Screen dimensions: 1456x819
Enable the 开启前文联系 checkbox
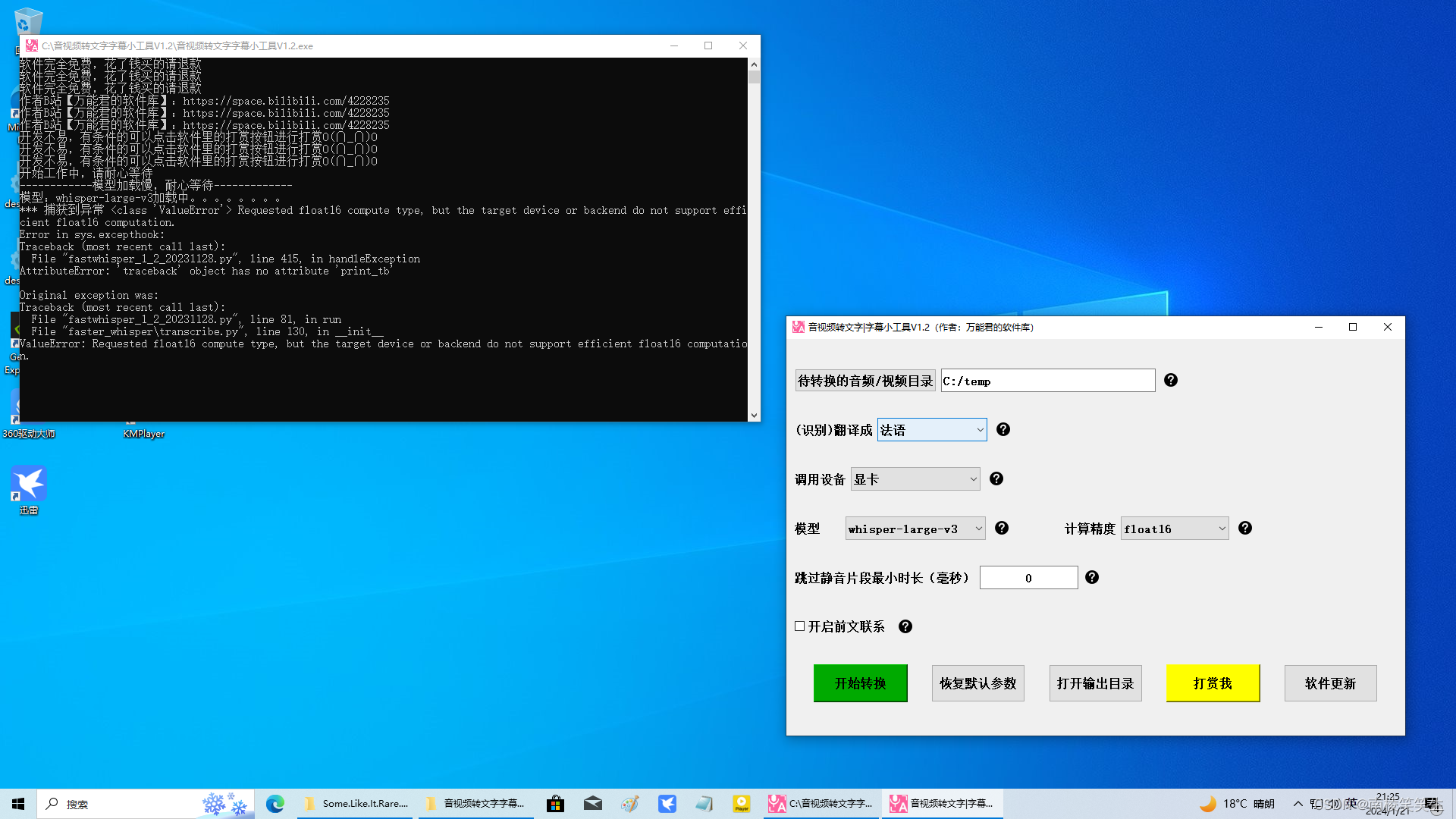point(800,626)
